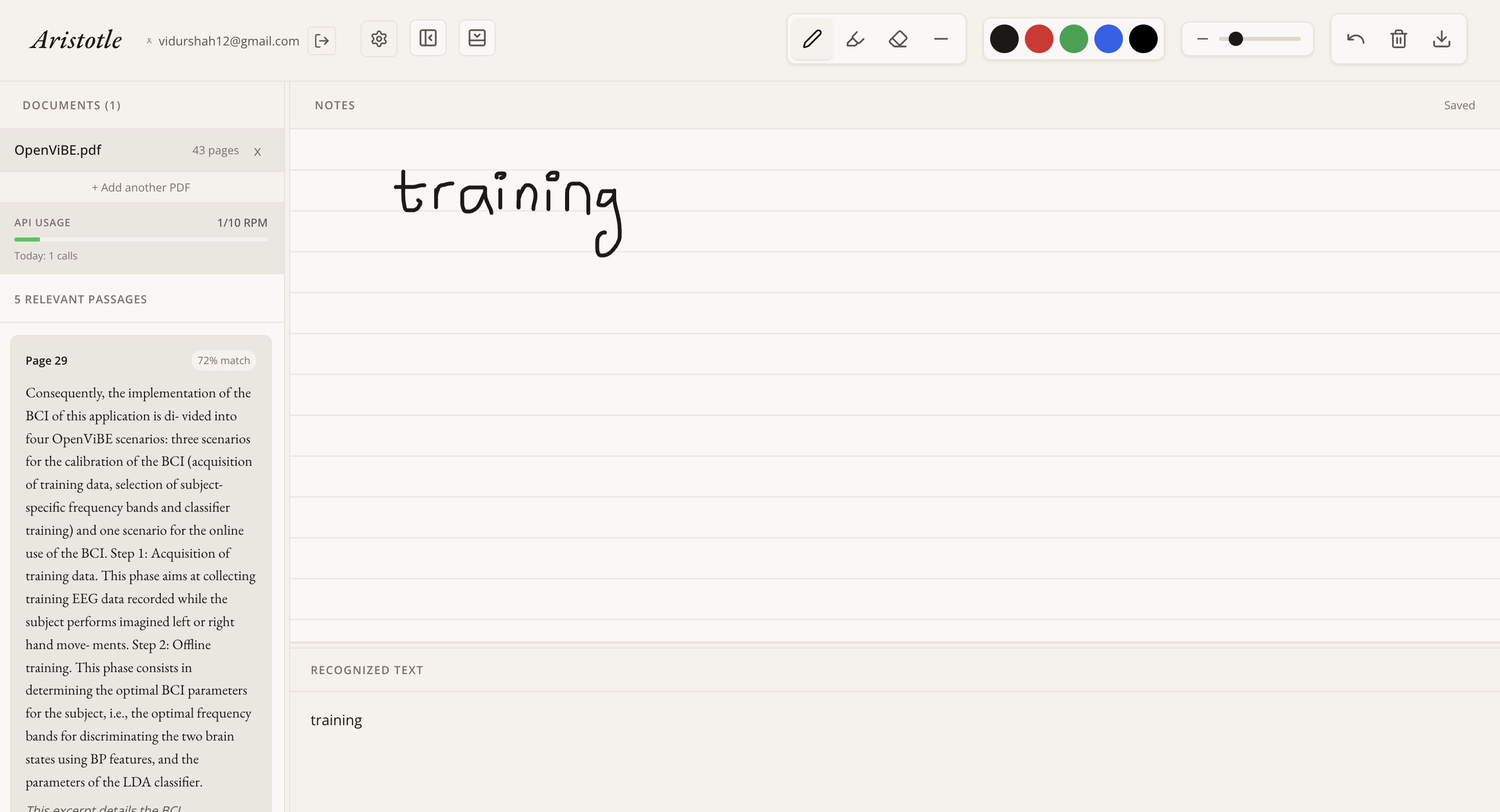
Task: Select the straight line tool
Action: pos(941,39)
